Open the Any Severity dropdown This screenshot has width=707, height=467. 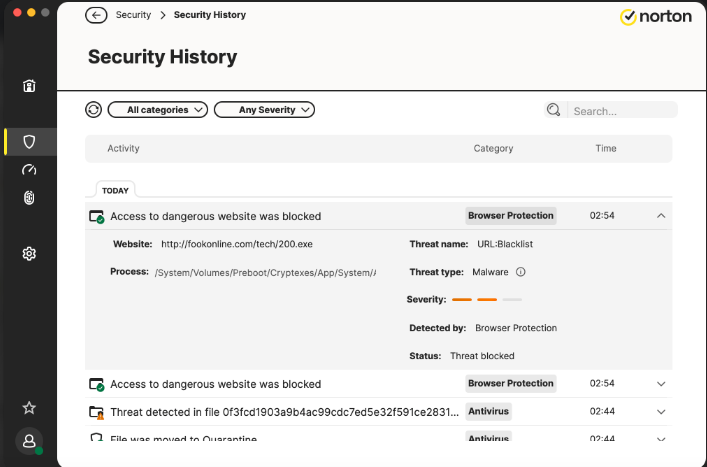pos(265,110)
